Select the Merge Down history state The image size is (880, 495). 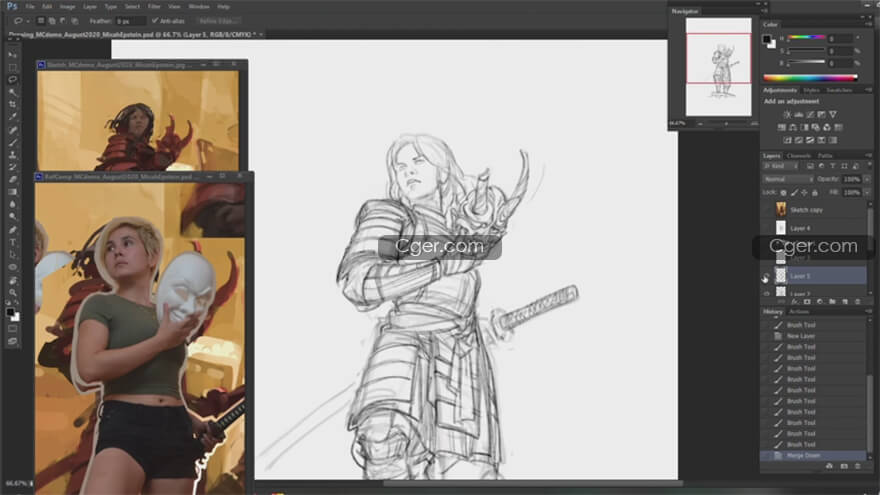pyautogui.click(x=813, y=456)
